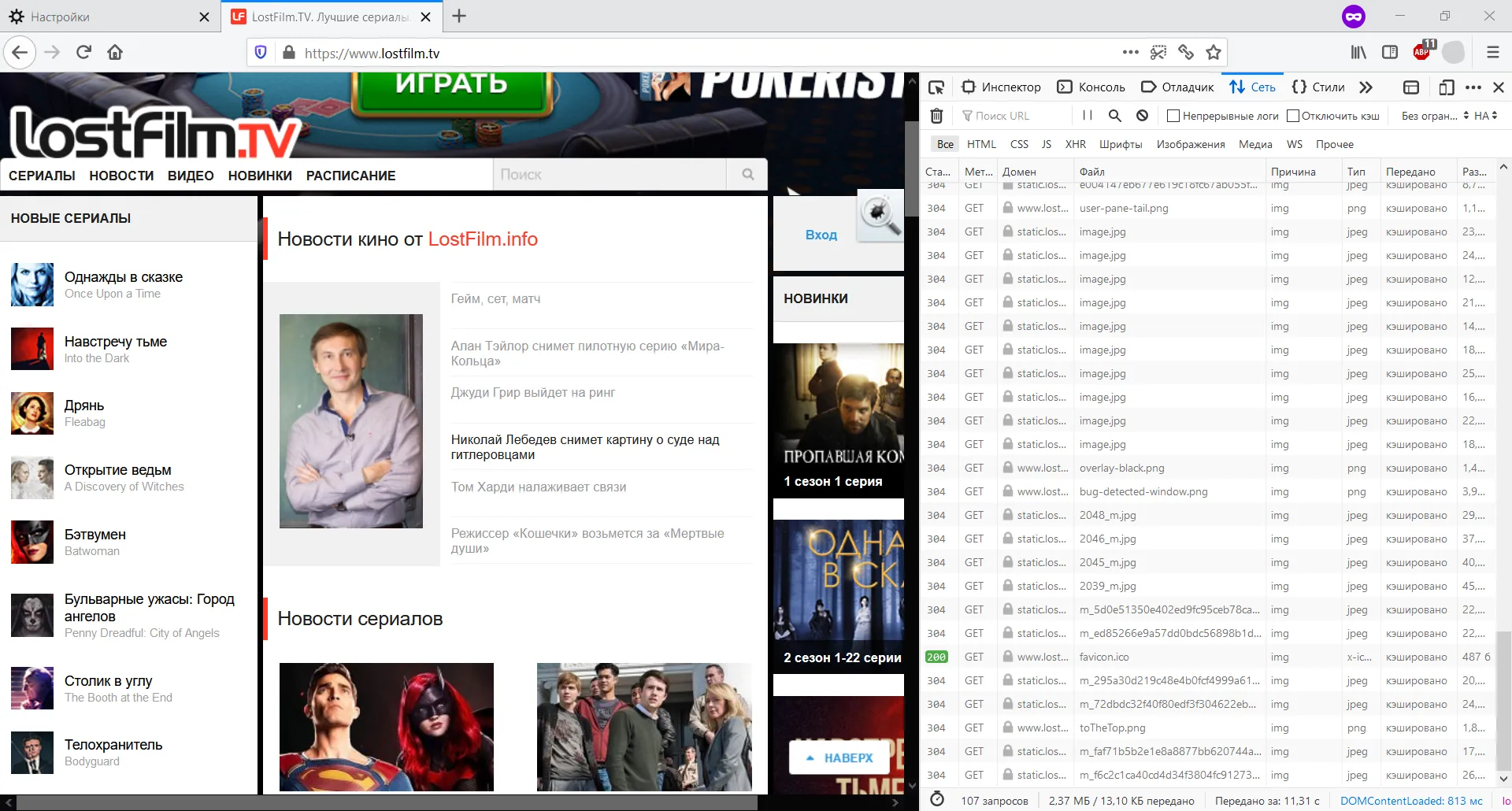The image size is (1512, 811).
Task: Filter network requests by HTML
Action: coord(981,144)
